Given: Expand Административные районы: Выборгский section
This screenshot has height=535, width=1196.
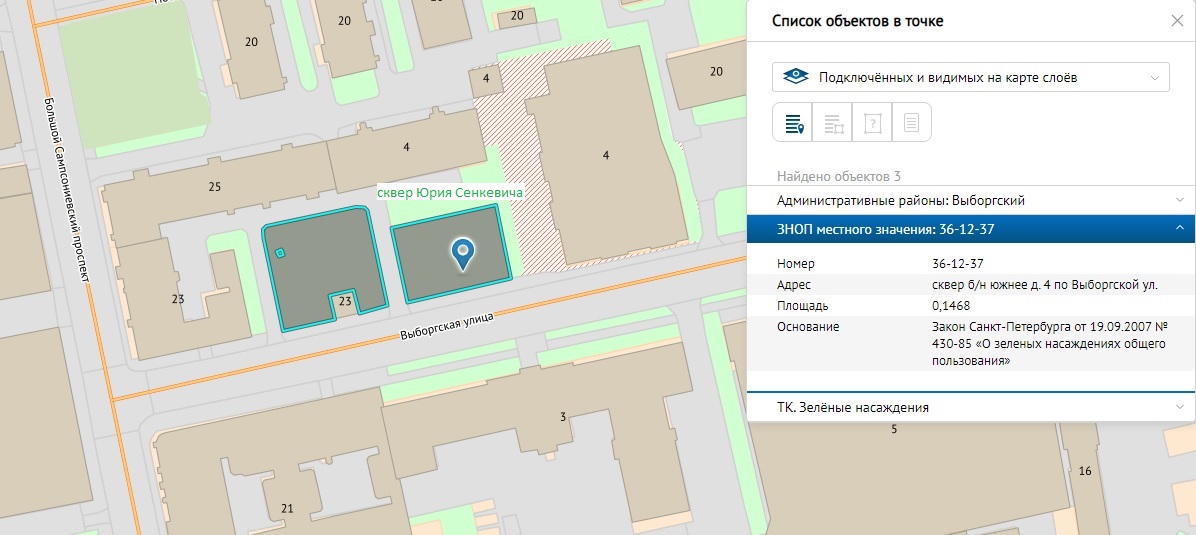Looking at the screenshot, I should coord(971,200).
